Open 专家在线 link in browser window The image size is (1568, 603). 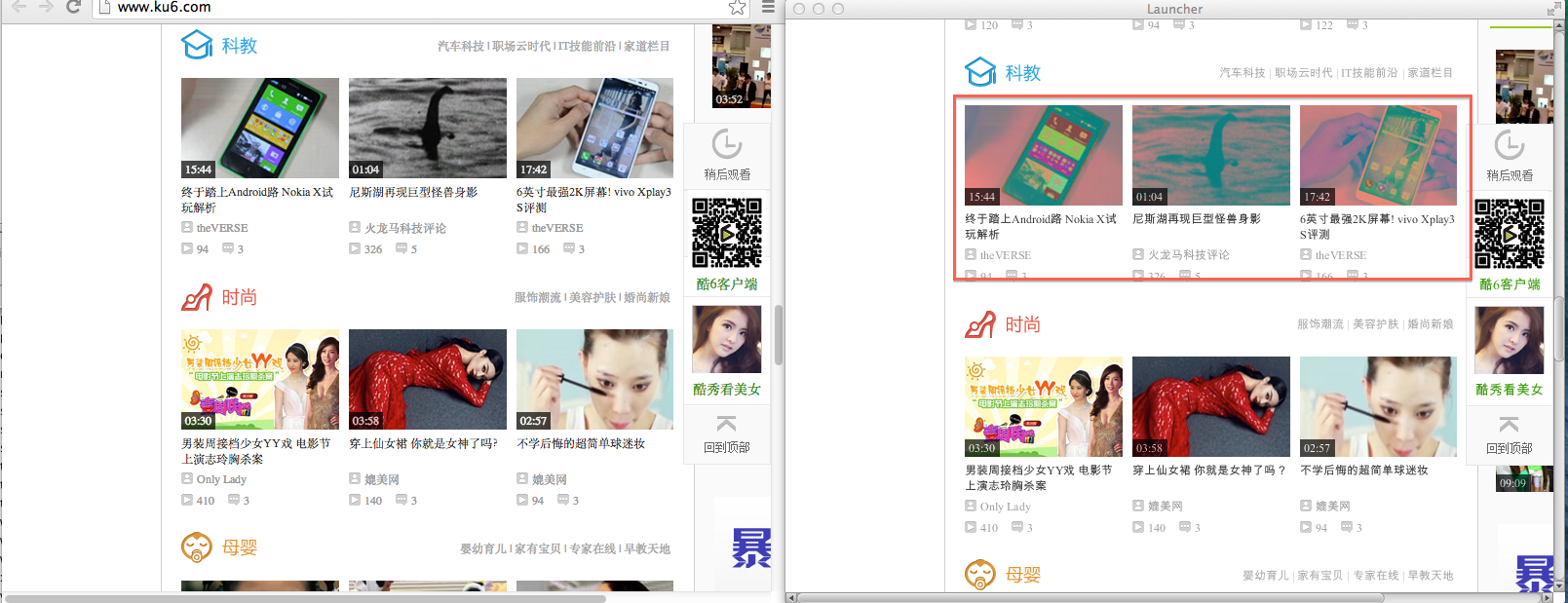pyautogui.click(x=593, y=548)
